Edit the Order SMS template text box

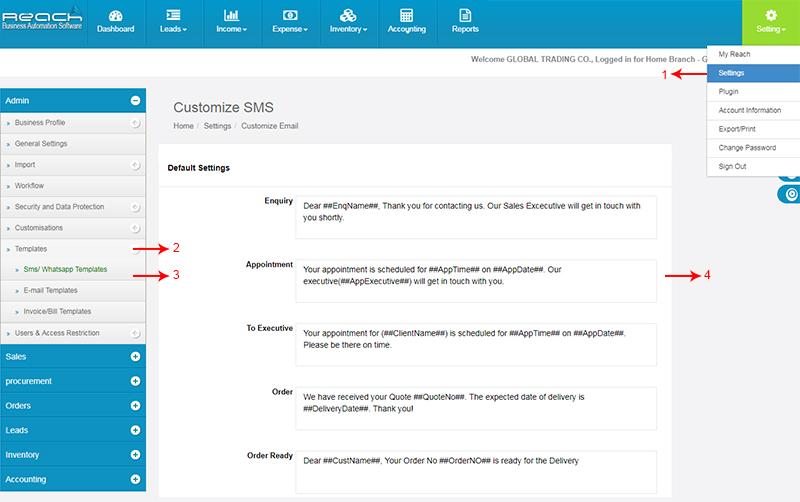click(x=476, y=409)
